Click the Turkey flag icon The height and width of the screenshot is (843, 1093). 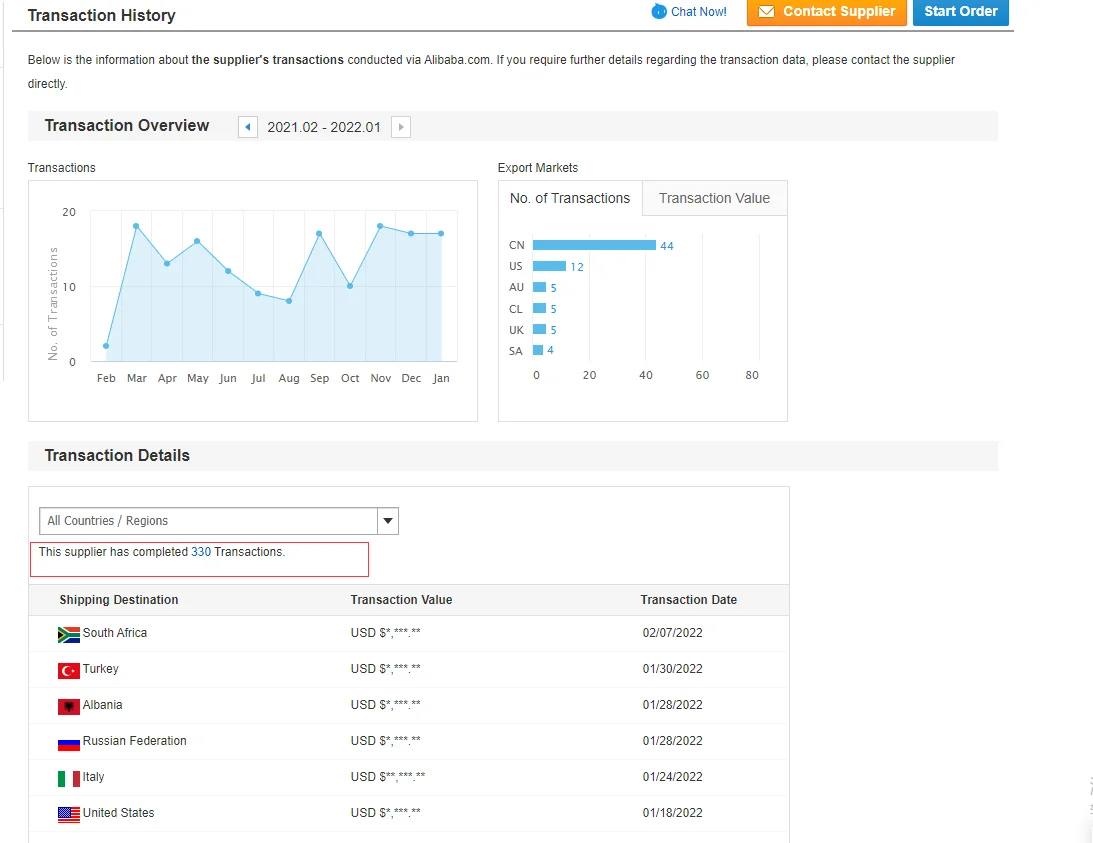pos(69,670)
